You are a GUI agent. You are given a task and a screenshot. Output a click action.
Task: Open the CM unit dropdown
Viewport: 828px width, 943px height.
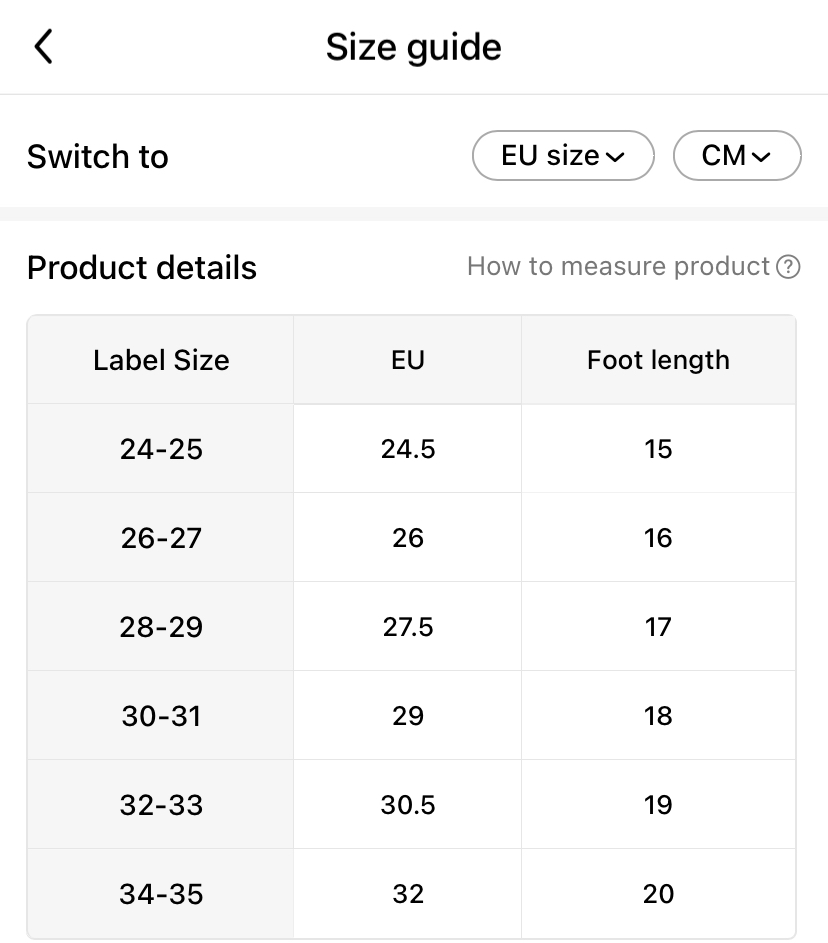tap(737, 156)
